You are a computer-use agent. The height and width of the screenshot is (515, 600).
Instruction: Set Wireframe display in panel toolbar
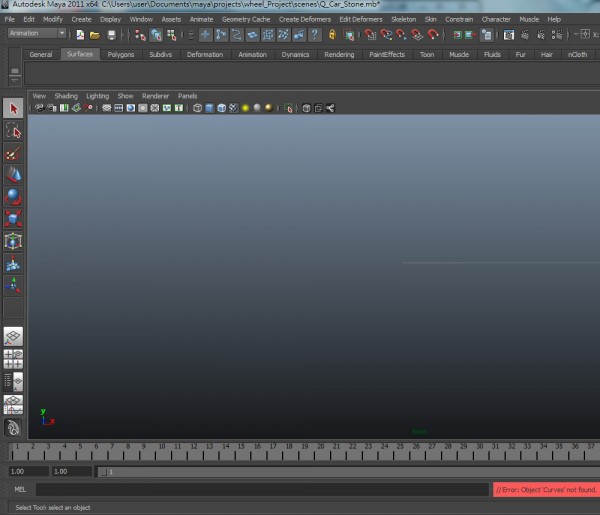(197, 108)
